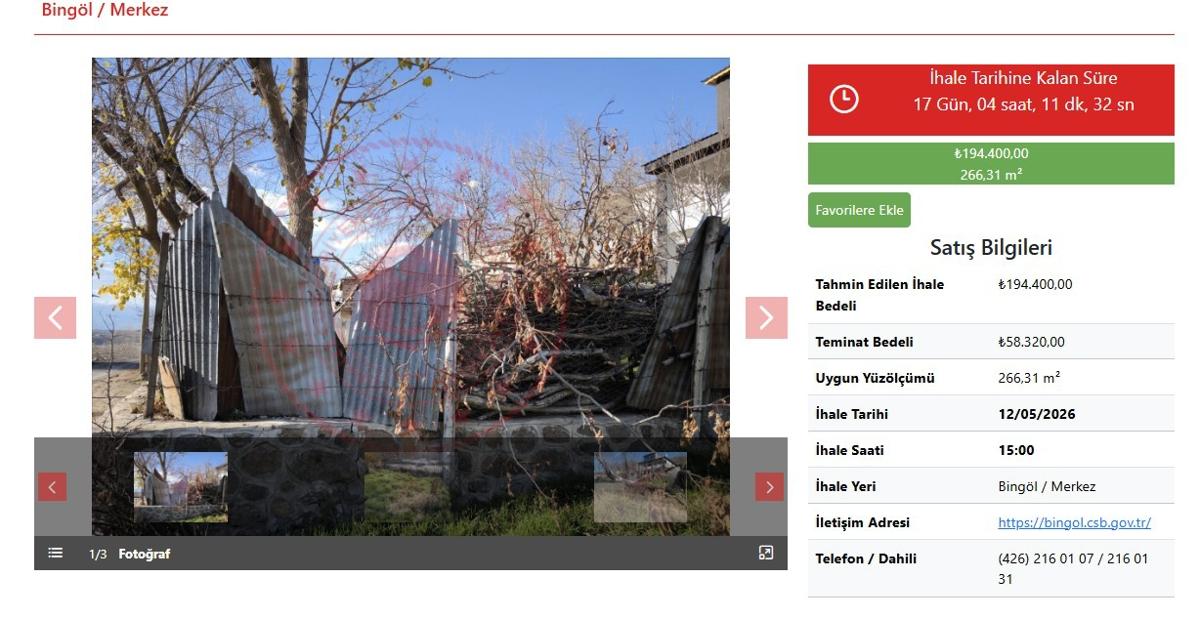Click the clock icon in countdown banner
1200x619 pixels.
[x=844, y=99]
